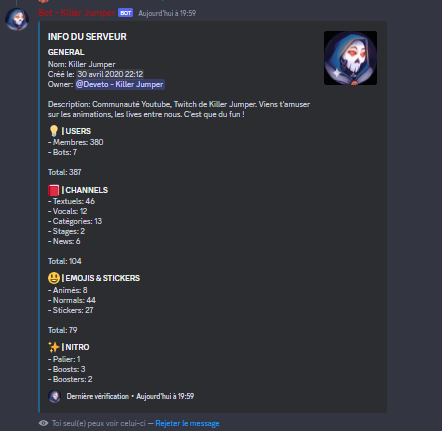442x431 pixels.
Task: Click the message time Aujourd'hui à 19:59
Action: [x=167, y=13]
